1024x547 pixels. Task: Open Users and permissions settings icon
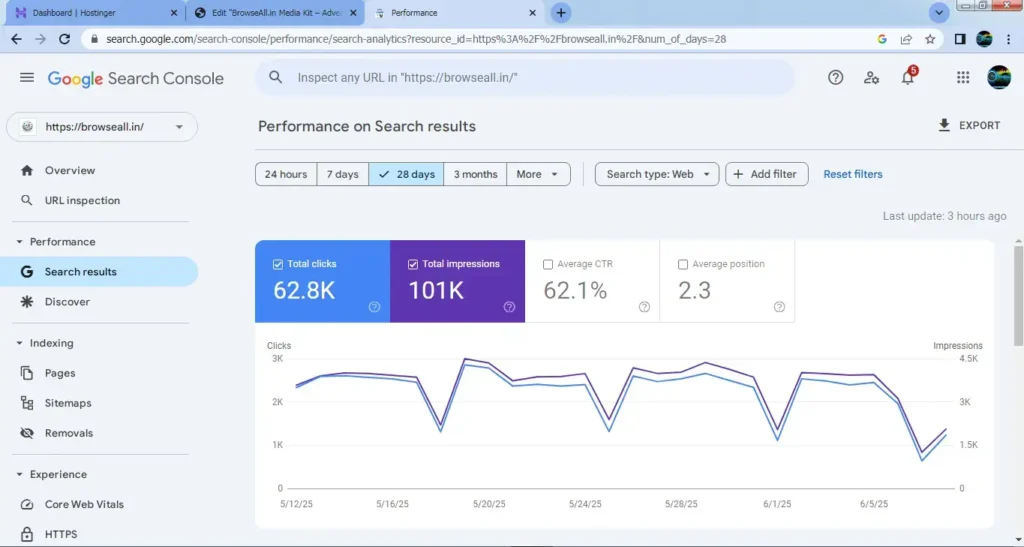(x=871, y=78)
